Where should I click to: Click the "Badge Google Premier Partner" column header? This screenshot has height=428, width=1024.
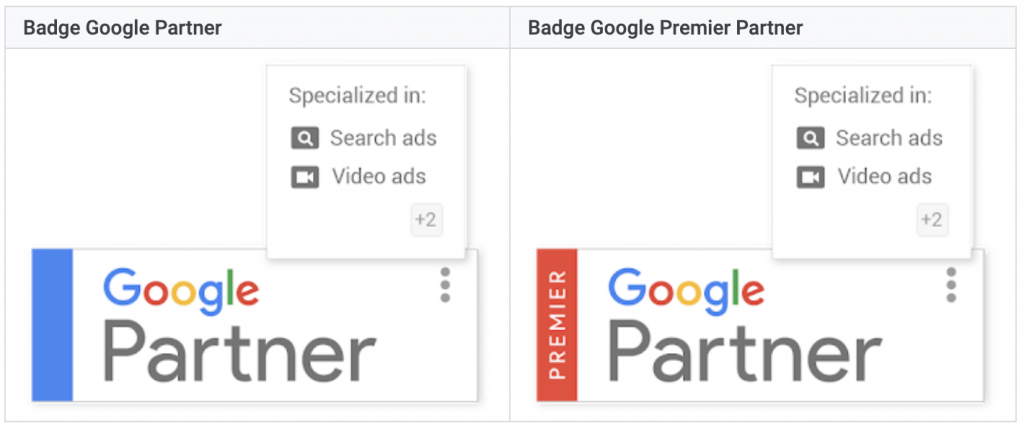pos(665,27)
